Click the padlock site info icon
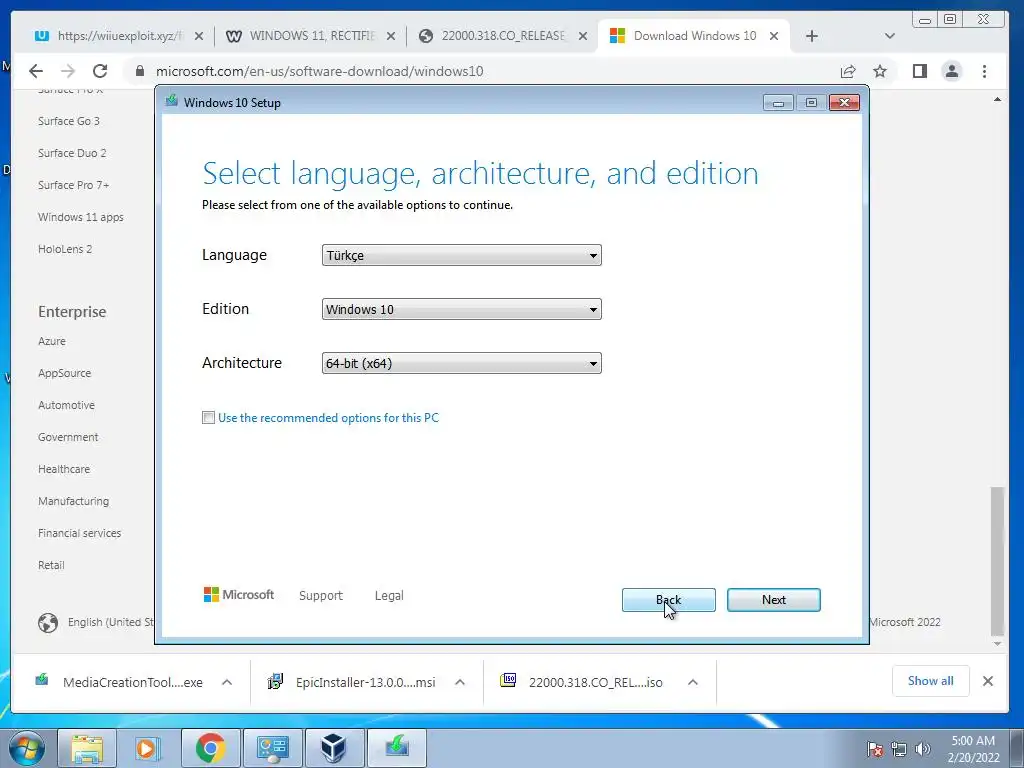The width and height of the screenshot is (1024, 768). tap(140, 71)
